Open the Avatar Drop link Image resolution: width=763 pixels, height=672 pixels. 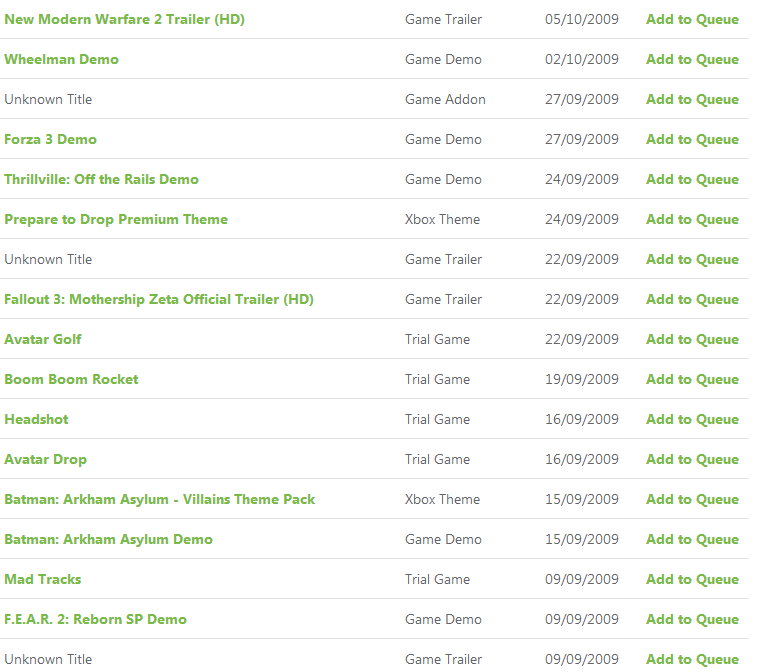click(x=45, y=459)
